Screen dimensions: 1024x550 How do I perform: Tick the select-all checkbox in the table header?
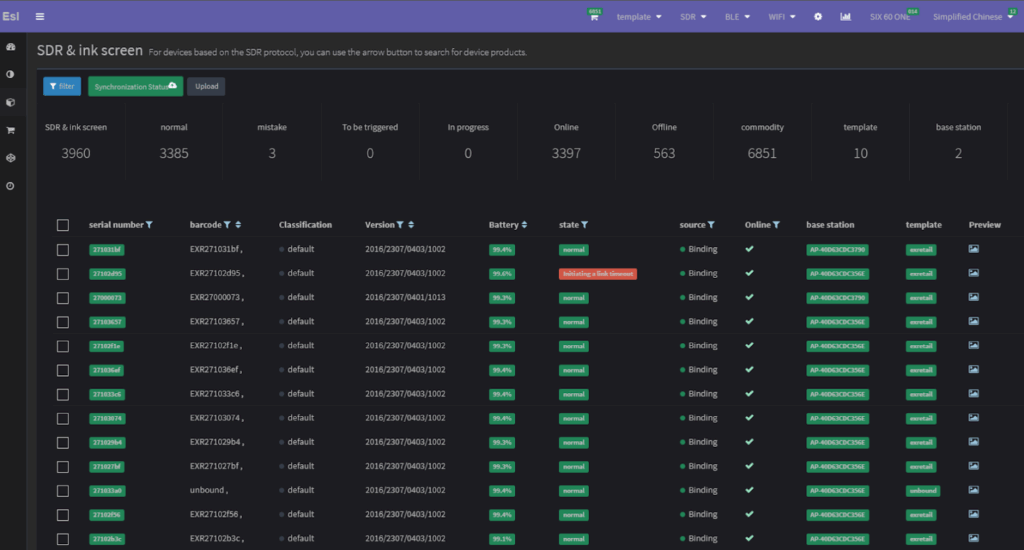63,225
